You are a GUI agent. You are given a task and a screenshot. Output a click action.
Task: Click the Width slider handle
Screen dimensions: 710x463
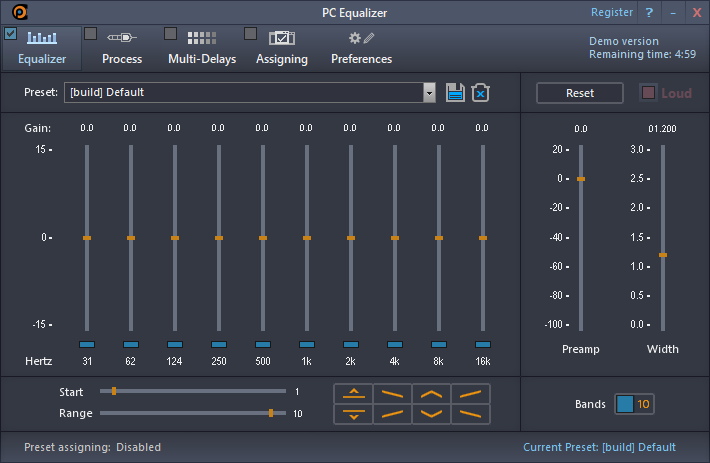pos(663,255)
